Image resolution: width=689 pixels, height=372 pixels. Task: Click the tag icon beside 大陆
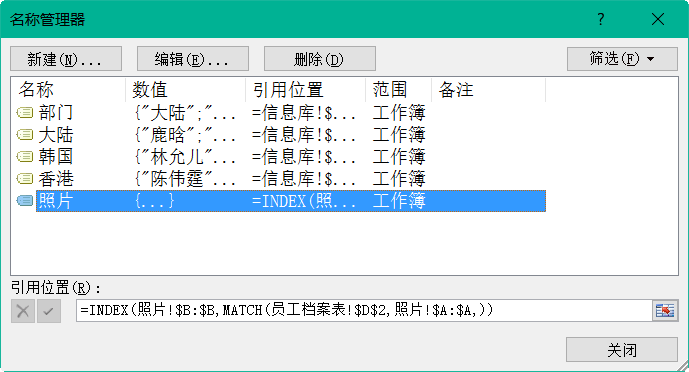(25, 135)
